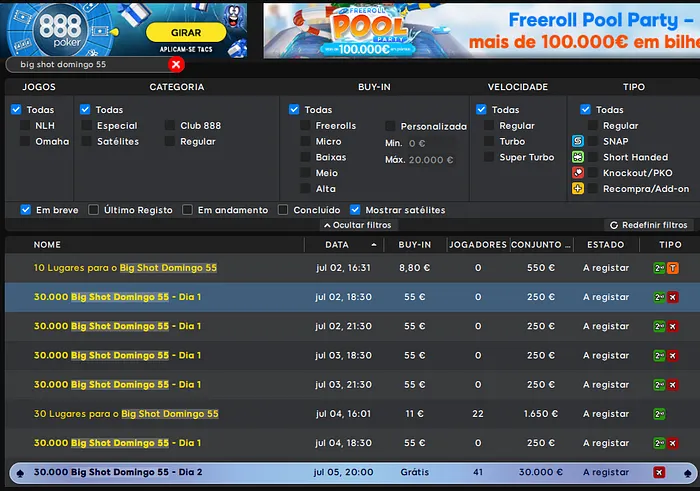Image resolution: width=700 pixels, height=491 pixels.
Task: Click sort arrow on DATA column
Action: tap(374, 245)
